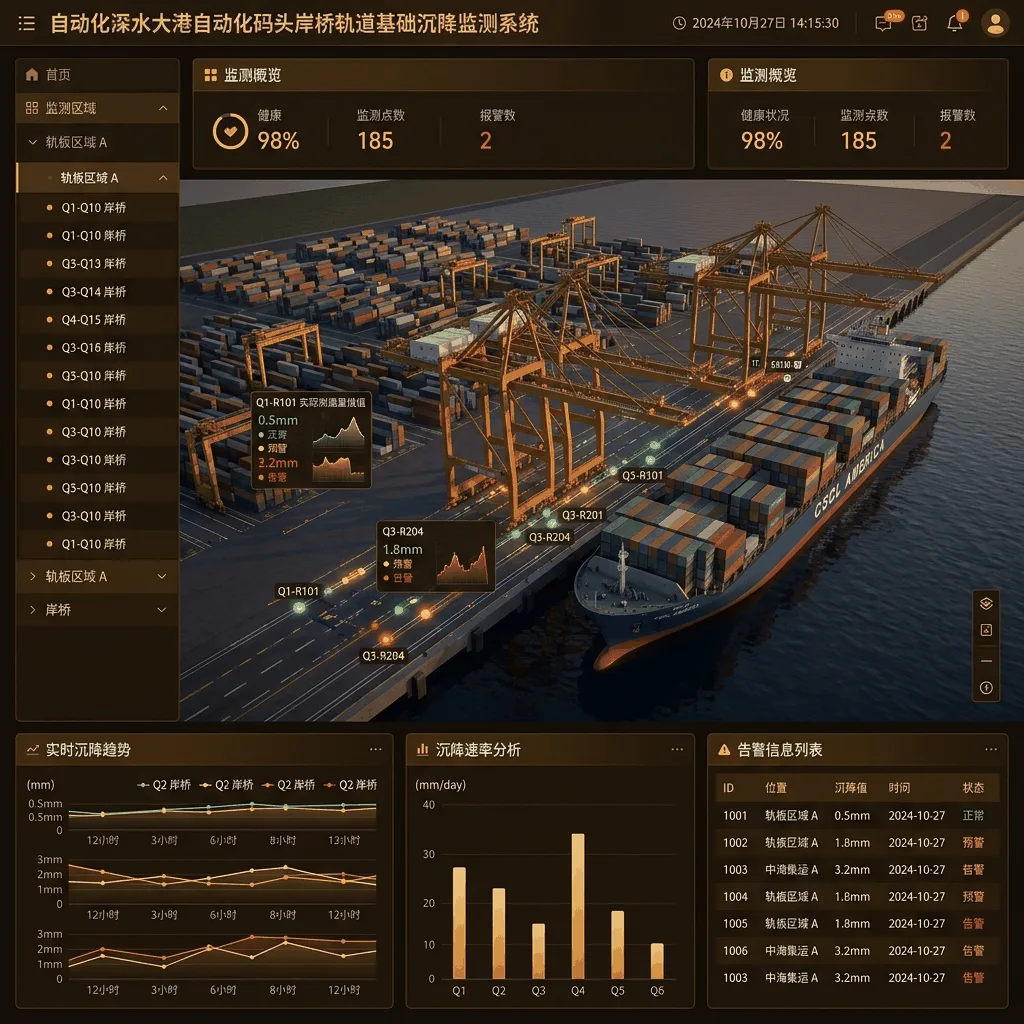
Task: Click the trend-line icon beside 实时沉降趋势
Action: click(33, 750)
